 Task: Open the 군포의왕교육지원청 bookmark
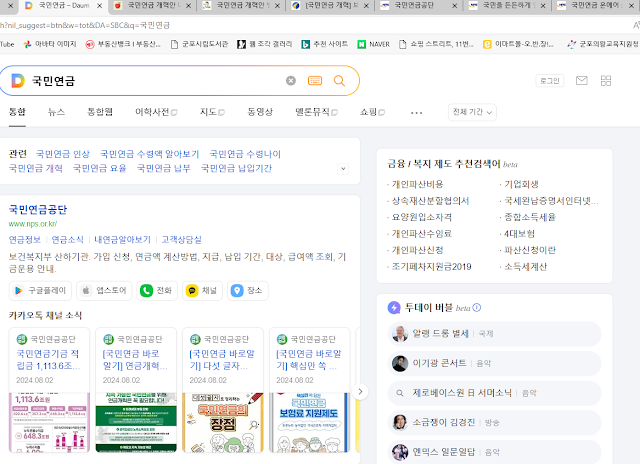603,44
